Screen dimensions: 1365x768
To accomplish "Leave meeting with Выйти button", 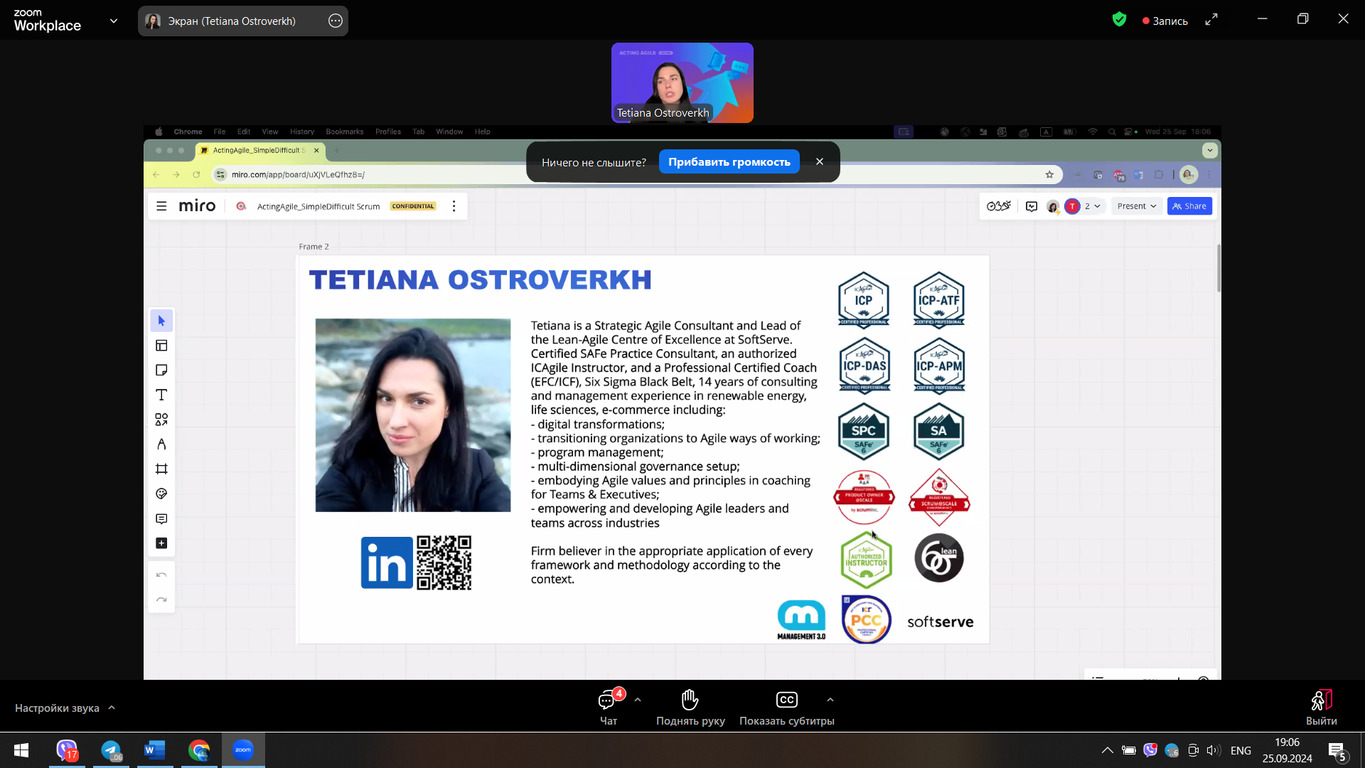I will click(x=1321, y=706).
